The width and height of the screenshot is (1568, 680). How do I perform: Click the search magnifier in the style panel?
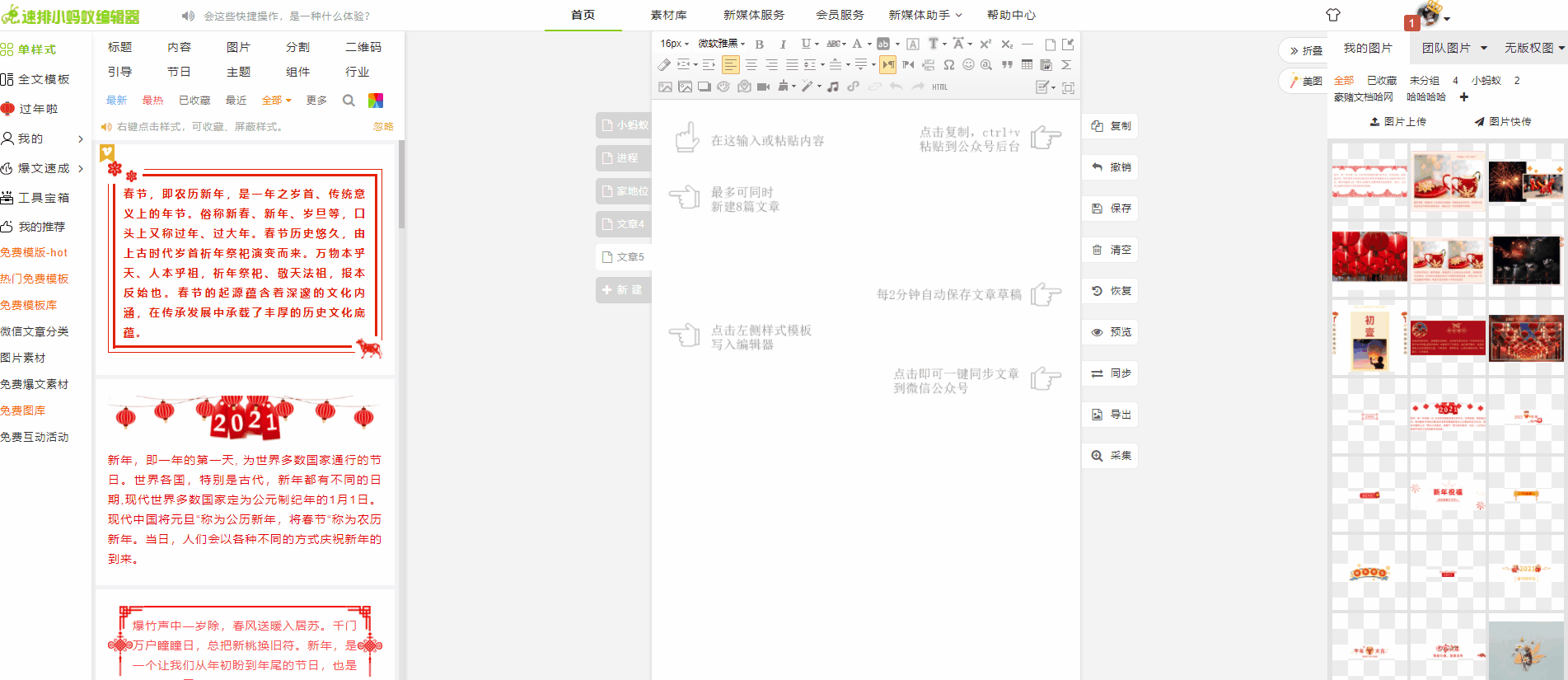pos(349,101)
